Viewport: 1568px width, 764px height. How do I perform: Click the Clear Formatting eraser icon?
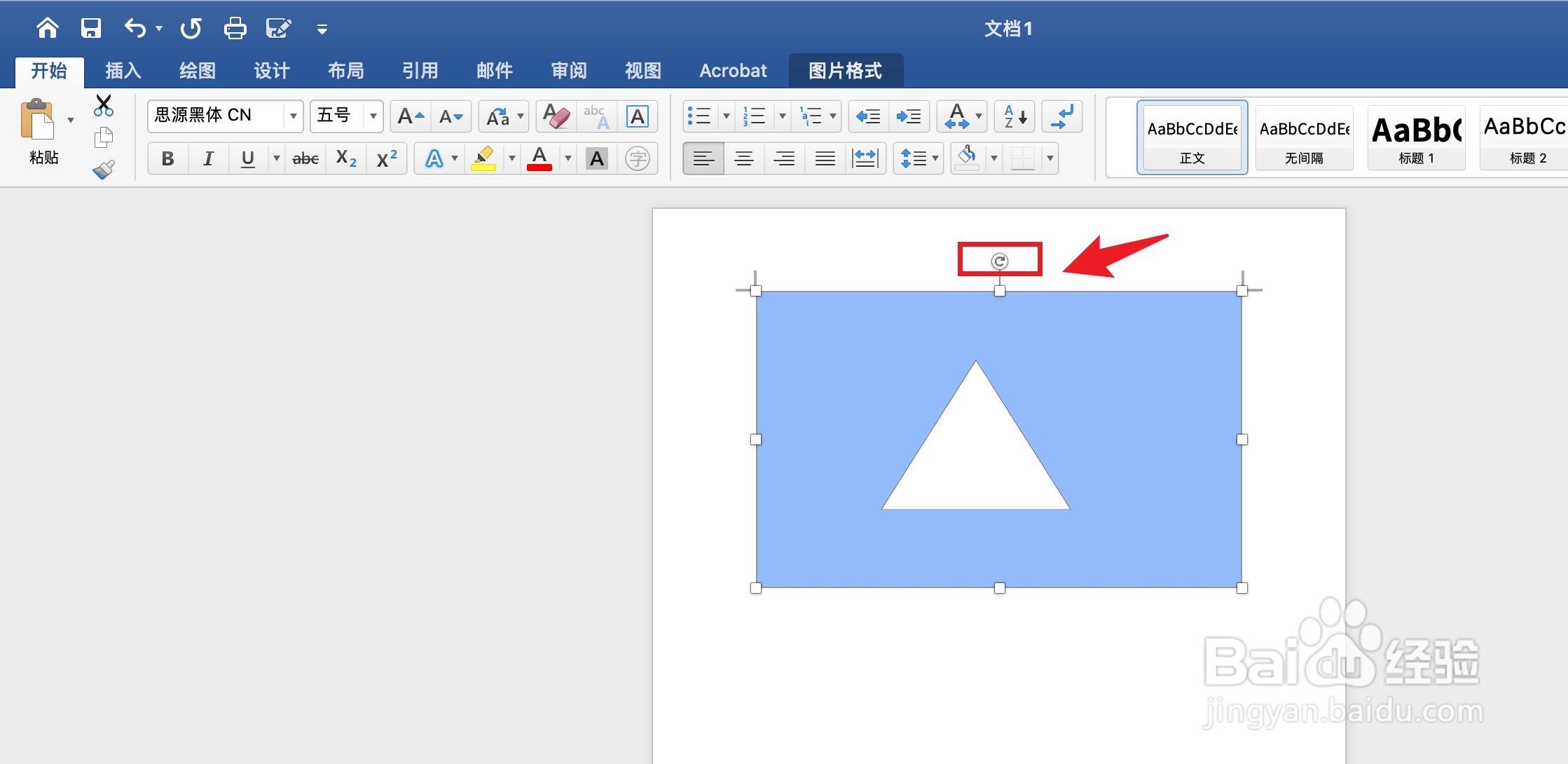(556, 116)
